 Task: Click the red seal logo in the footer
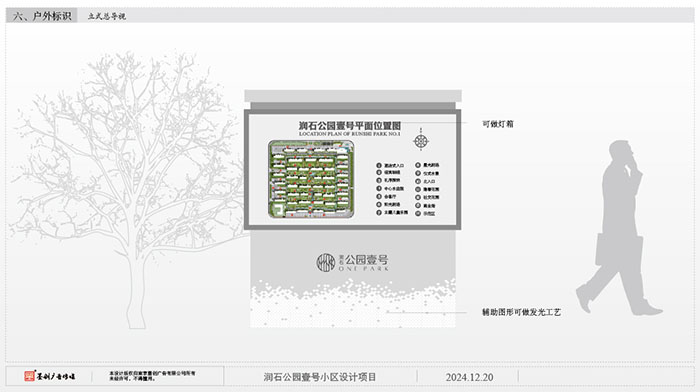pyautogui.click(x=29, y=376)
